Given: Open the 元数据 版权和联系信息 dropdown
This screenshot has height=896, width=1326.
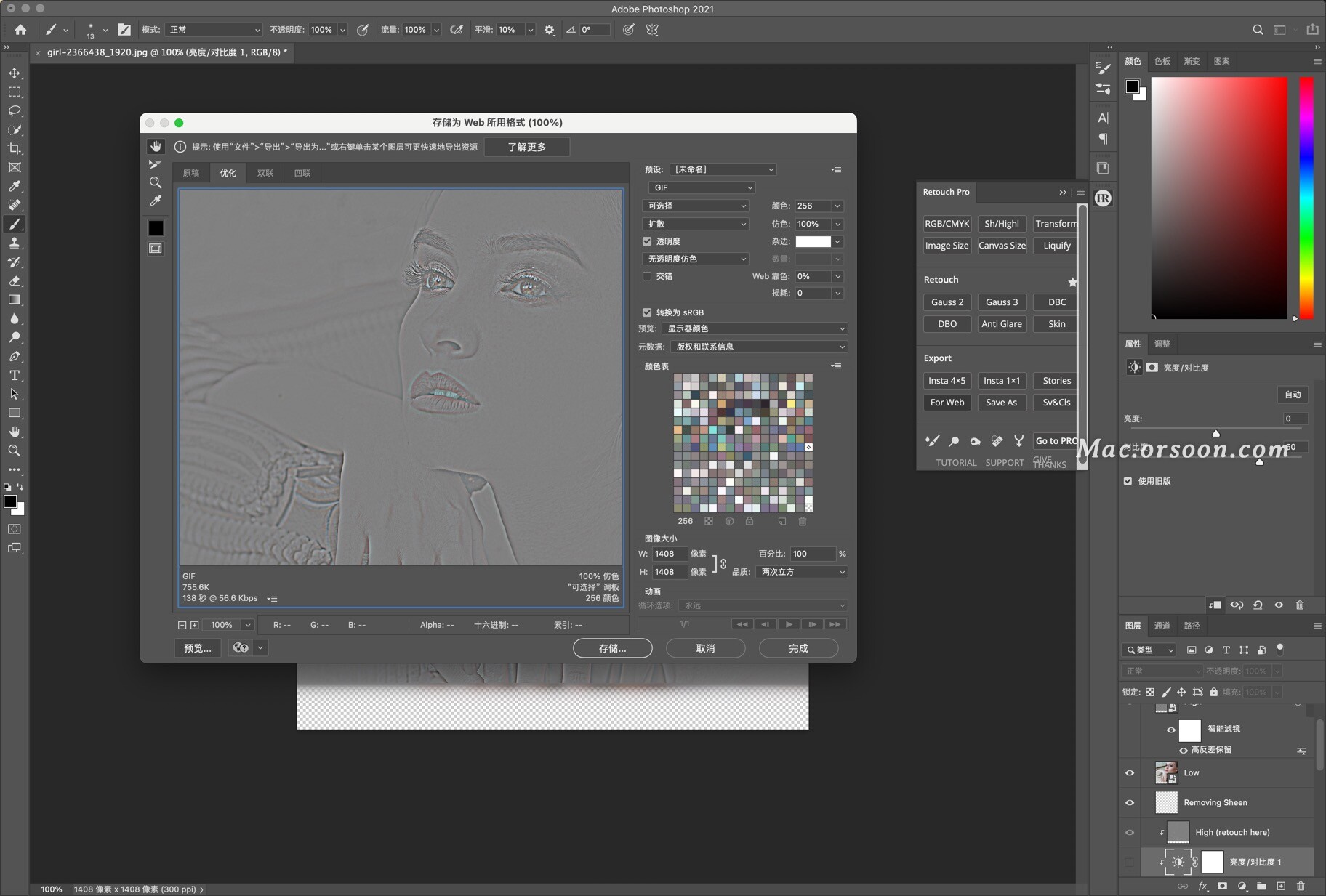Looking at the screenshot, I should [x=758, y=347].
